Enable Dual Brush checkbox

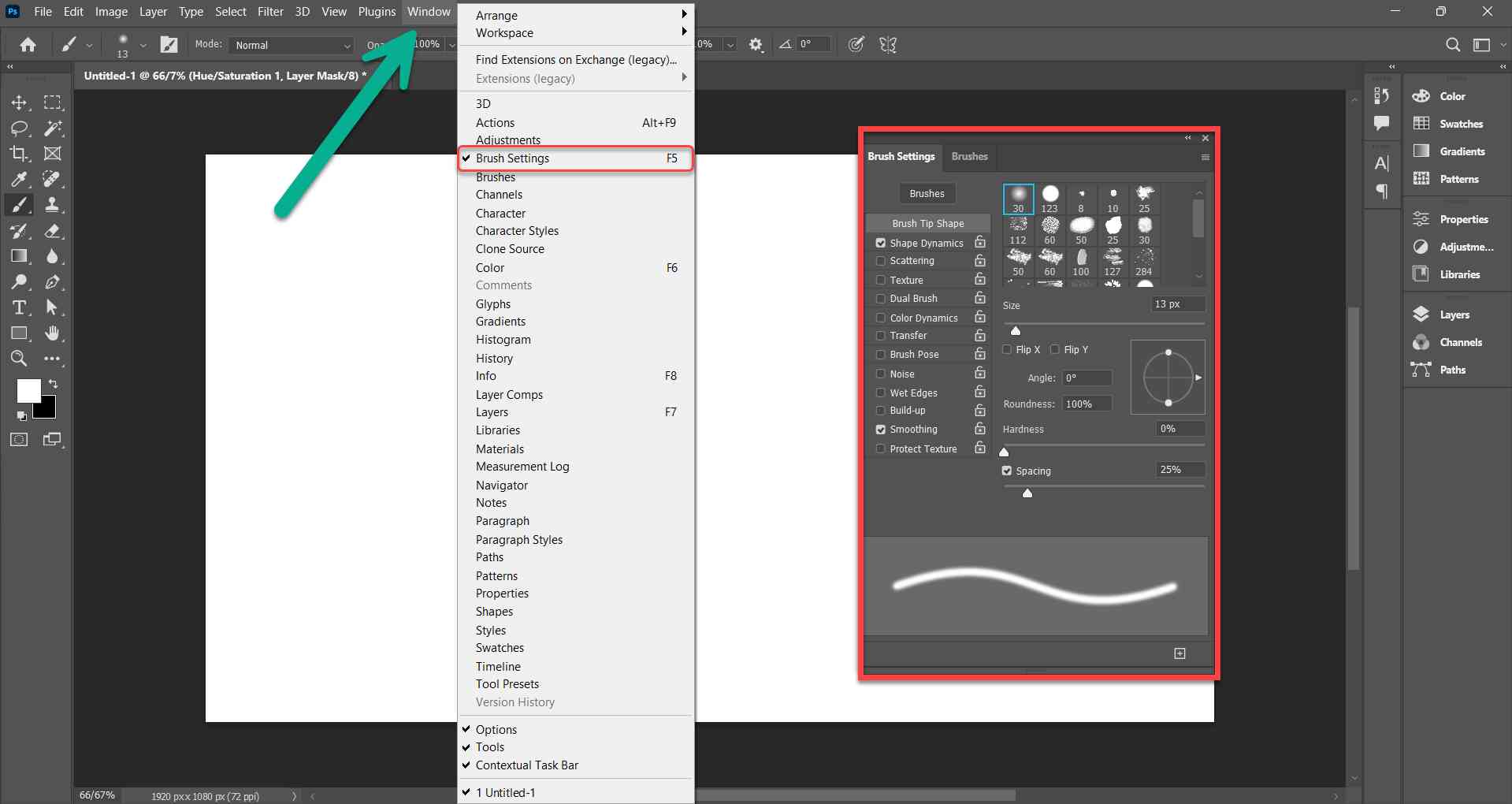pos(881,299)
